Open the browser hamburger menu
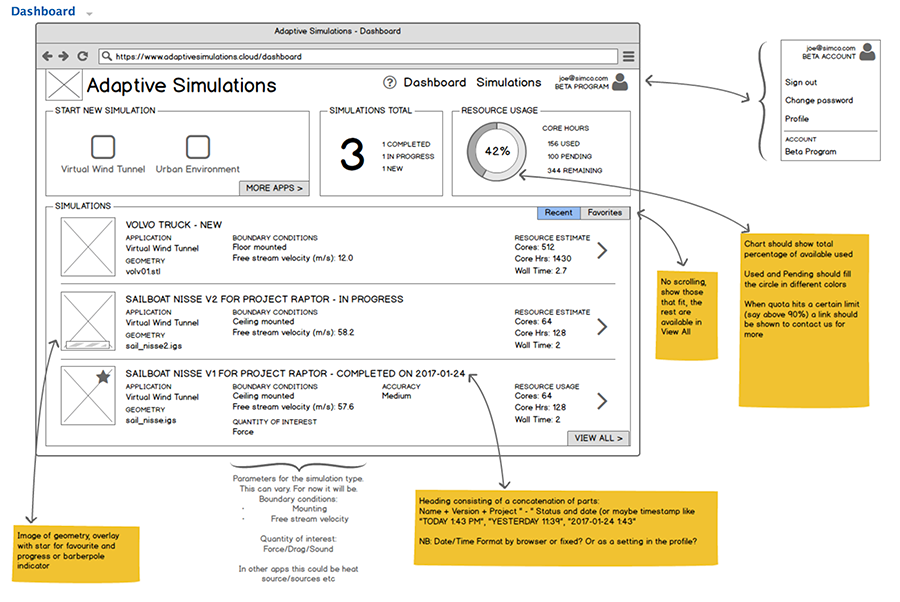This screenshot has width=900, height=602. pyautogui.click(x=629, y=56)
